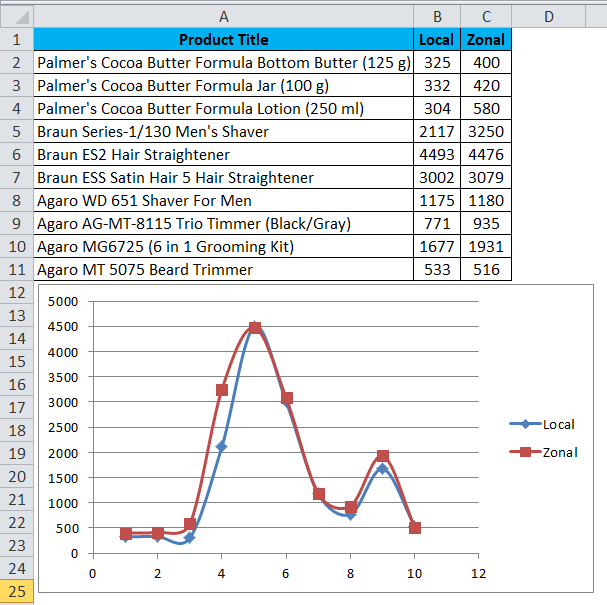The height and width of the screenshot is (605, 607).
Task: Click Zonal value 3250
Action: click(486, 132)
